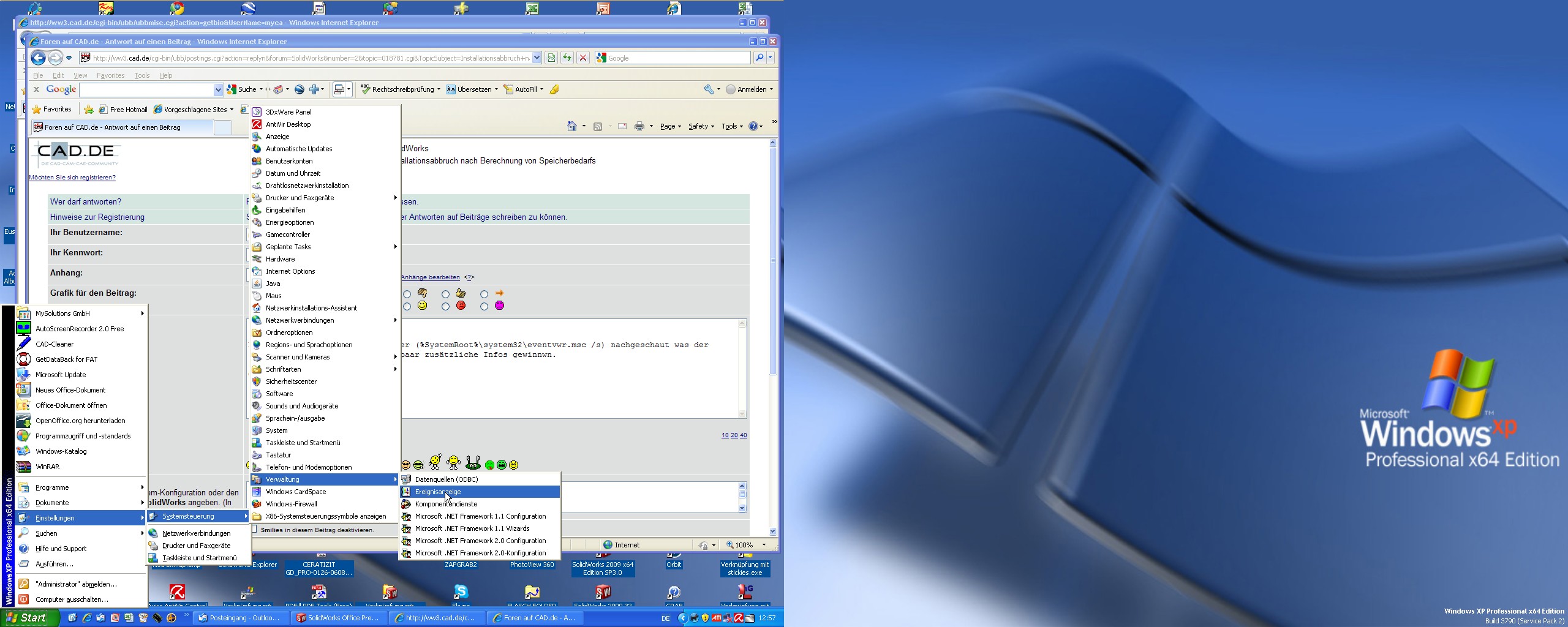Viewport: 1568px width, 627px height.
Task: Click the Home icon in IE command bar
Action: pos(572,126)
